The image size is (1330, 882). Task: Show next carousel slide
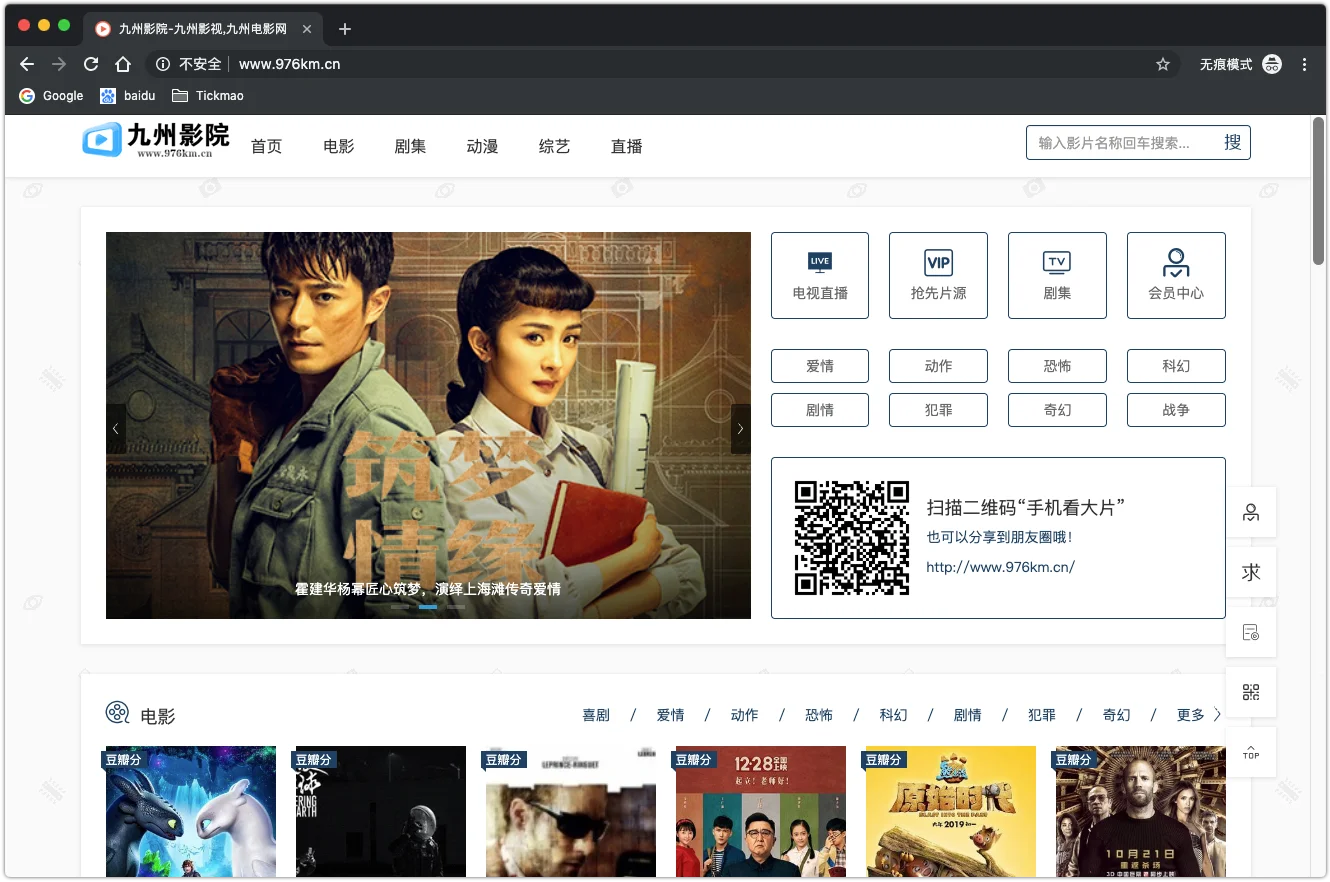tap(741, 429)
